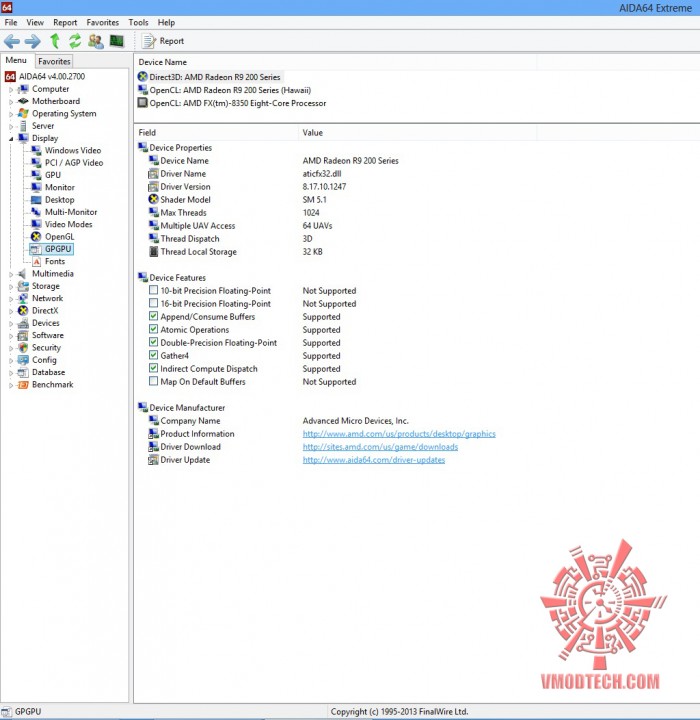
Task: Expand the Benchmark tree node
Action: 11,386
